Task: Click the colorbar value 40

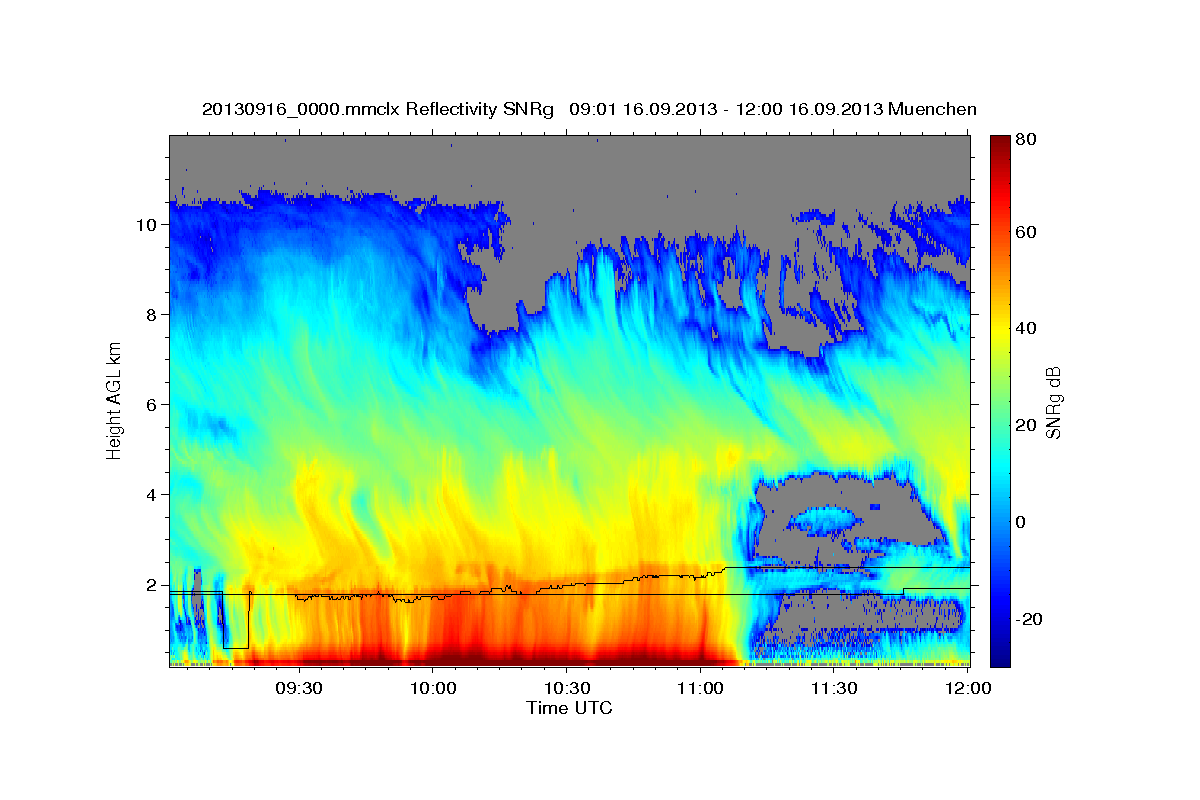Action: (1025, 329)
